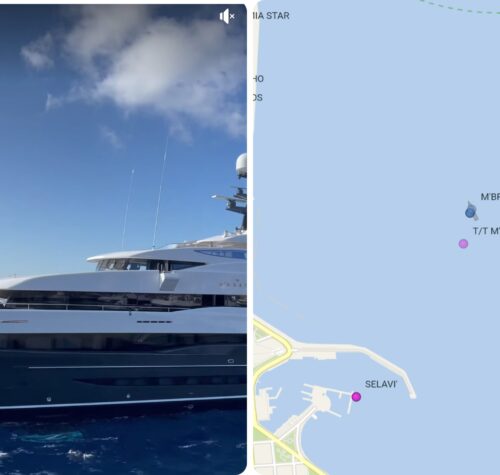Image resolution: width=500 pixels, height=475 pixels.
Task: Open the IIA STAR vessel label
Action: (271, 16)
